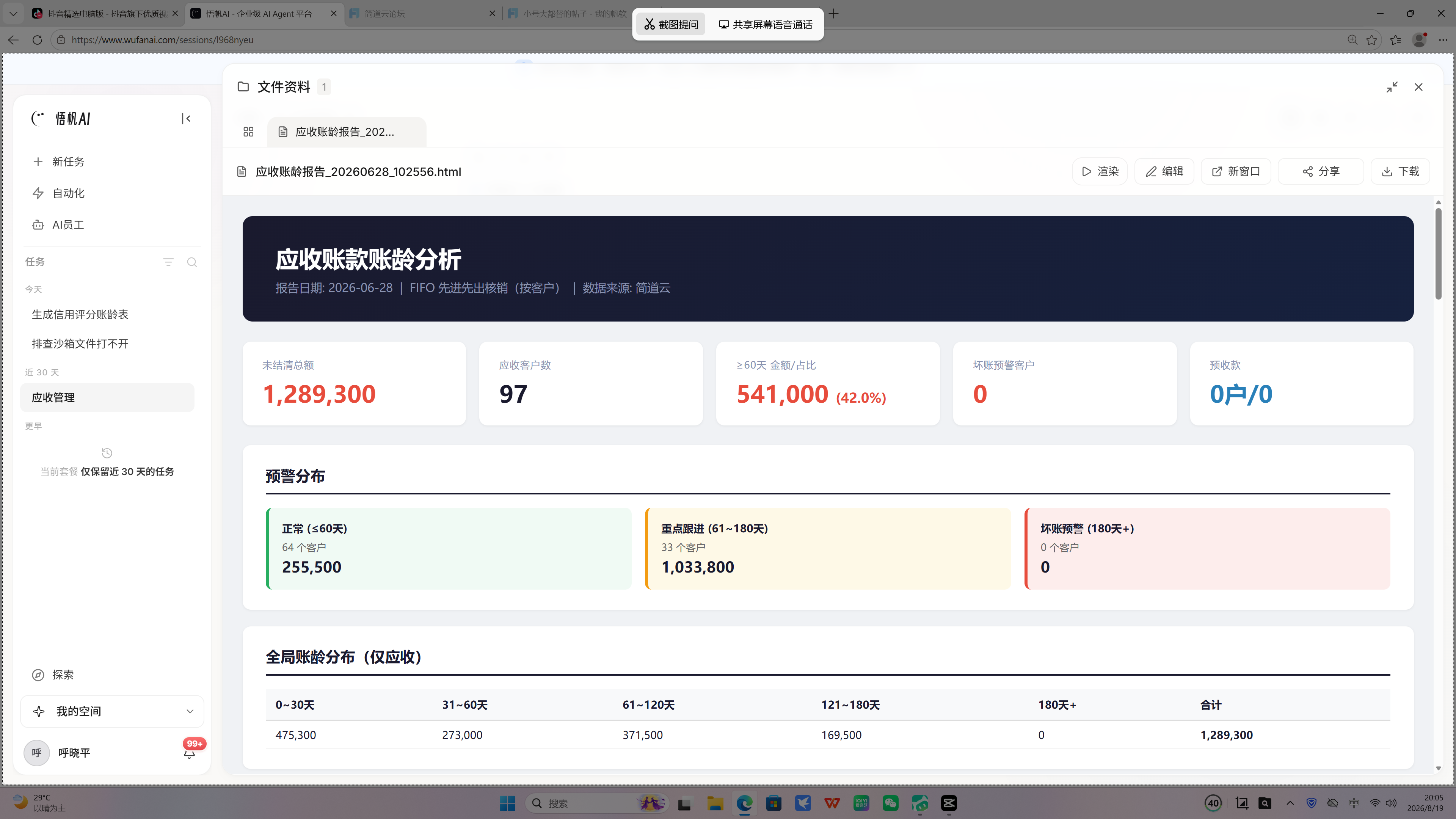Click the 未结清总额 value 1,289,300
The width and height of the screenshot is (1456, 819).
(x=319, y=394)
